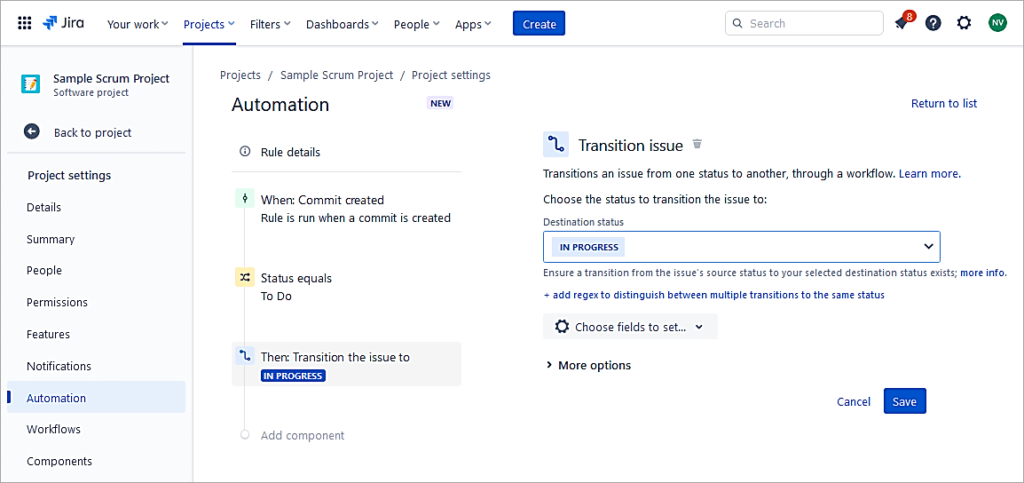
Task: Click the Back to project arrow icon
Action: 32,132
